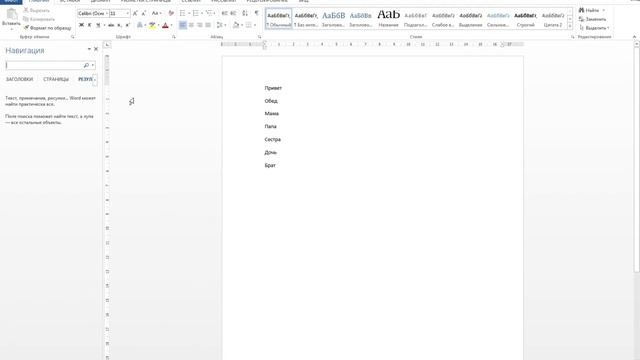
Task: Click the magnifier icon in navigation search
Action: pyautogui.click(x=86, y=65)
